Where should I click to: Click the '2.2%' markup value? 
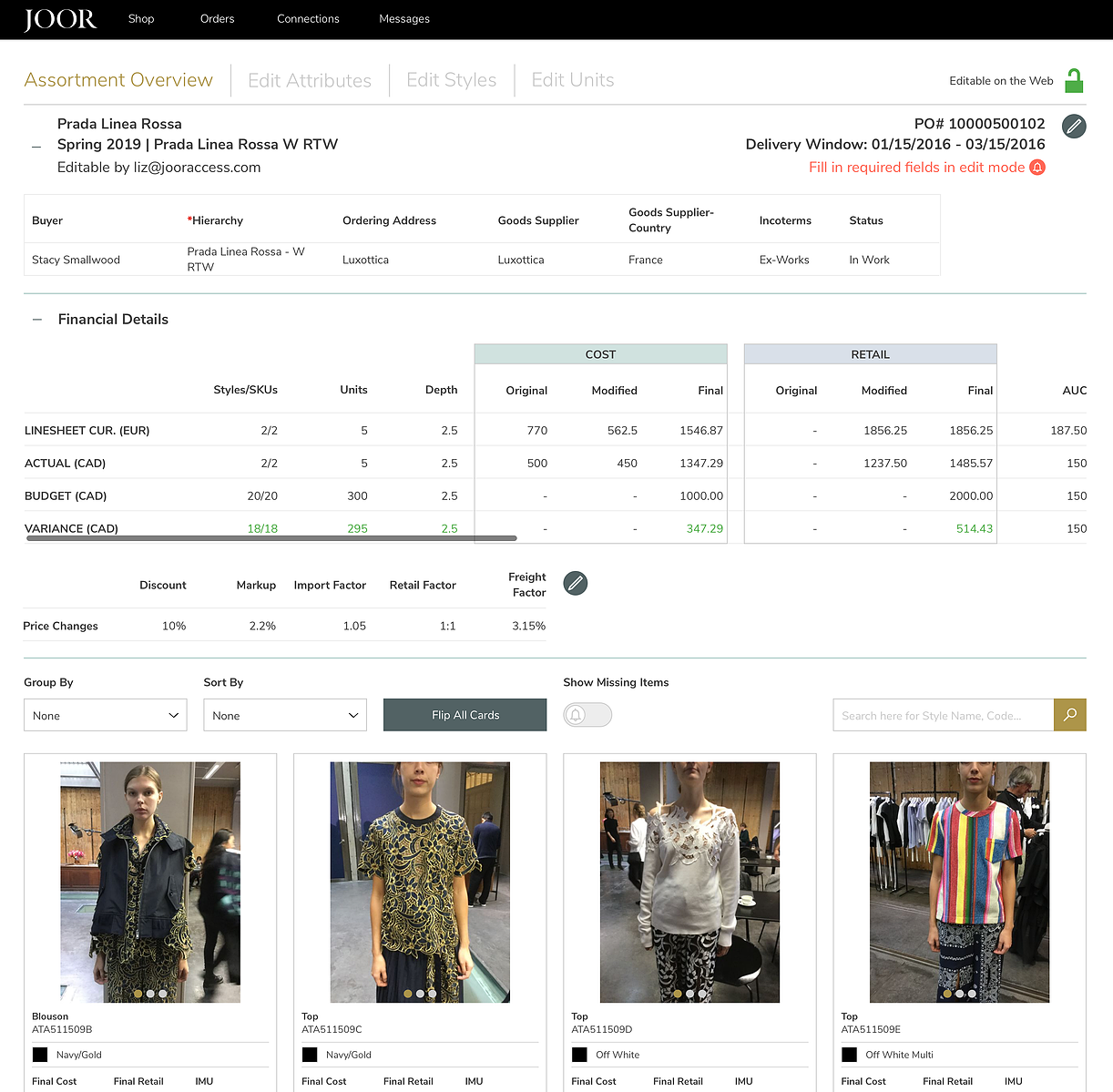click(x=262, y=627)
